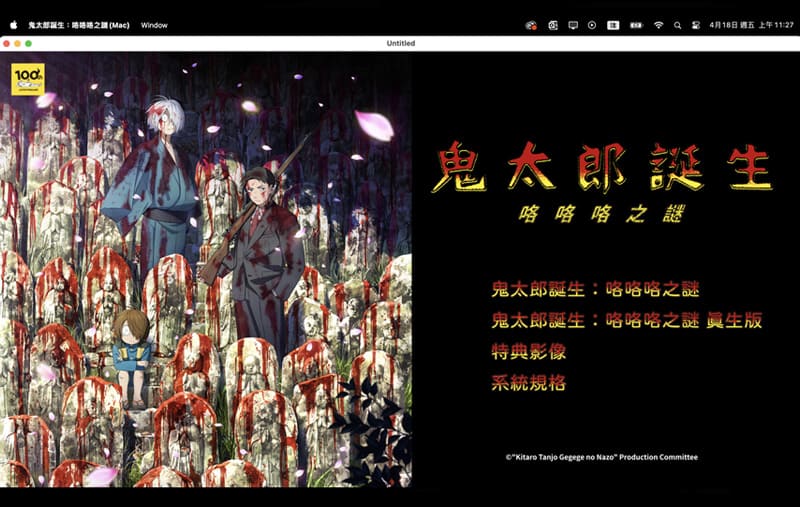Open 系統規格 system specs entry
The width and height of the screenshot is (800, 507).
point(529,383)
